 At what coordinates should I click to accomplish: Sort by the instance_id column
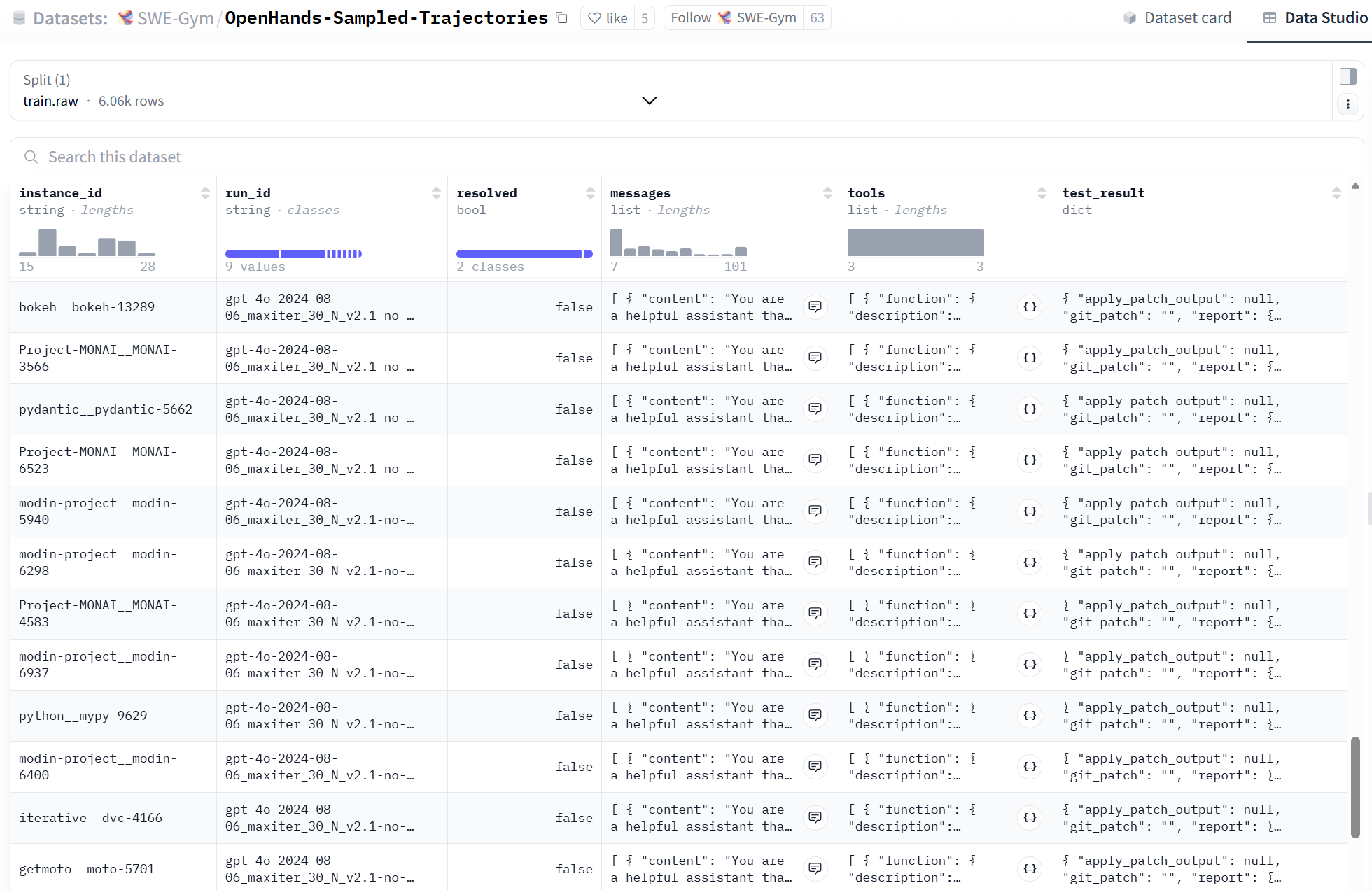pyautogui.click(x=205, y=193)
